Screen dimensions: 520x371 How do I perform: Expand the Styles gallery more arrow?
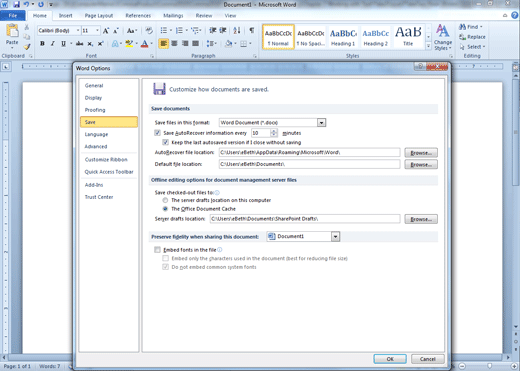428,46
